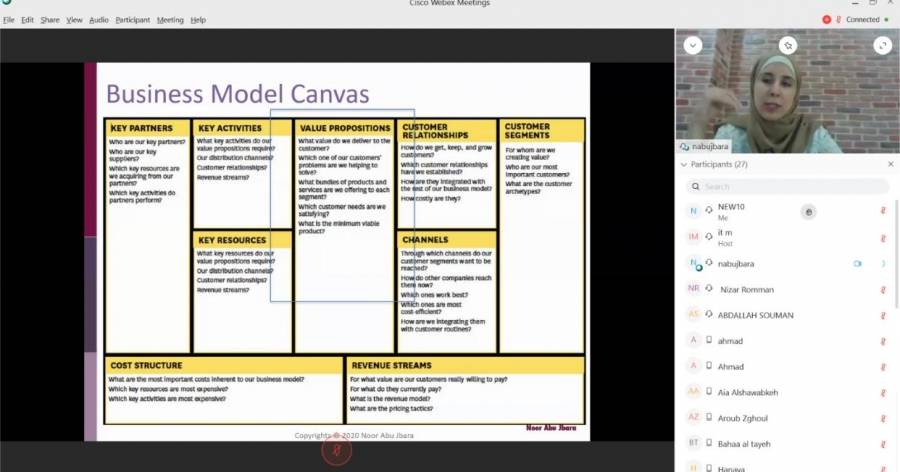Open the Meeting menu
Screen dimensions: 900x472
[x=170, y=20]
